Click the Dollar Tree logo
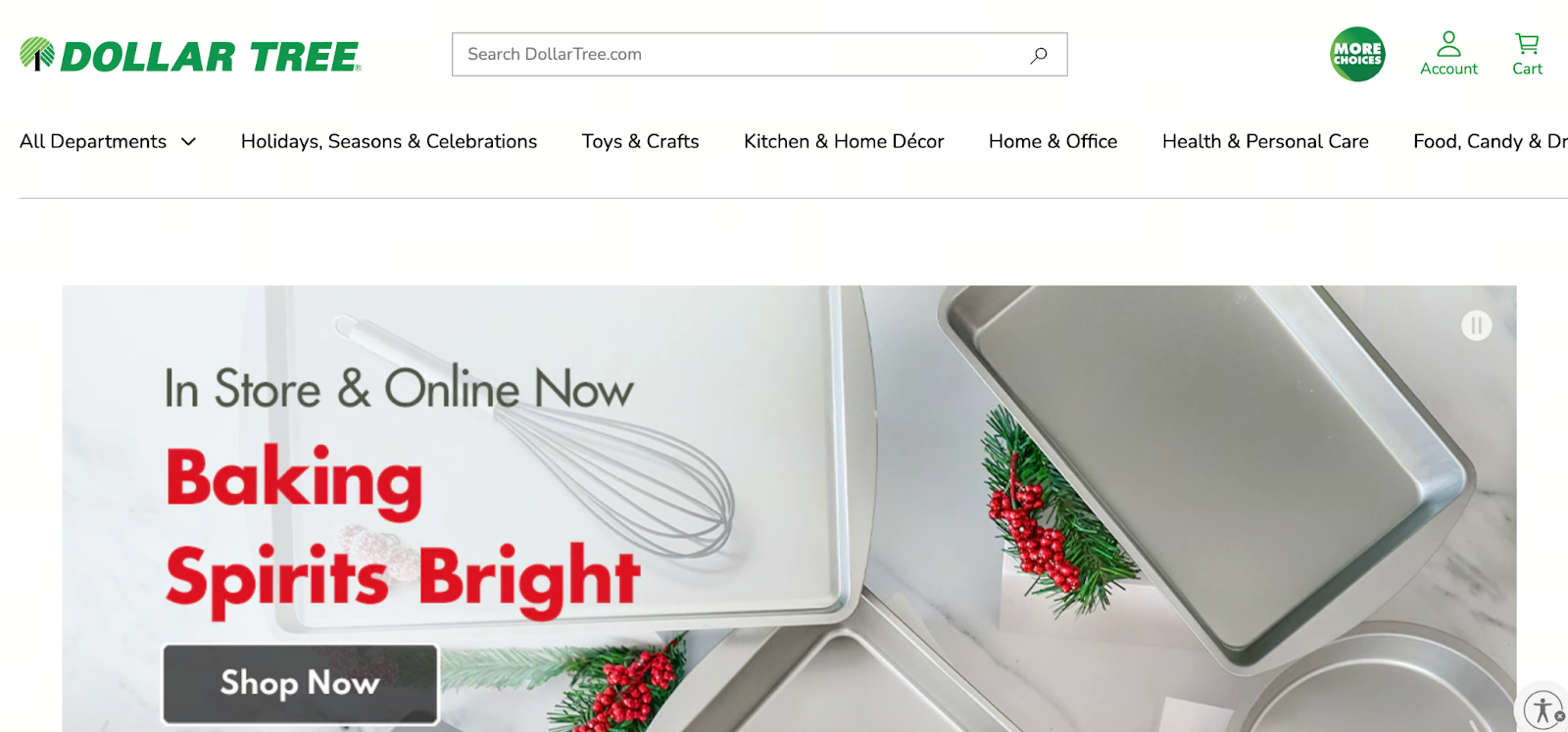This screenshot has width=1568, height=732. 190,55
